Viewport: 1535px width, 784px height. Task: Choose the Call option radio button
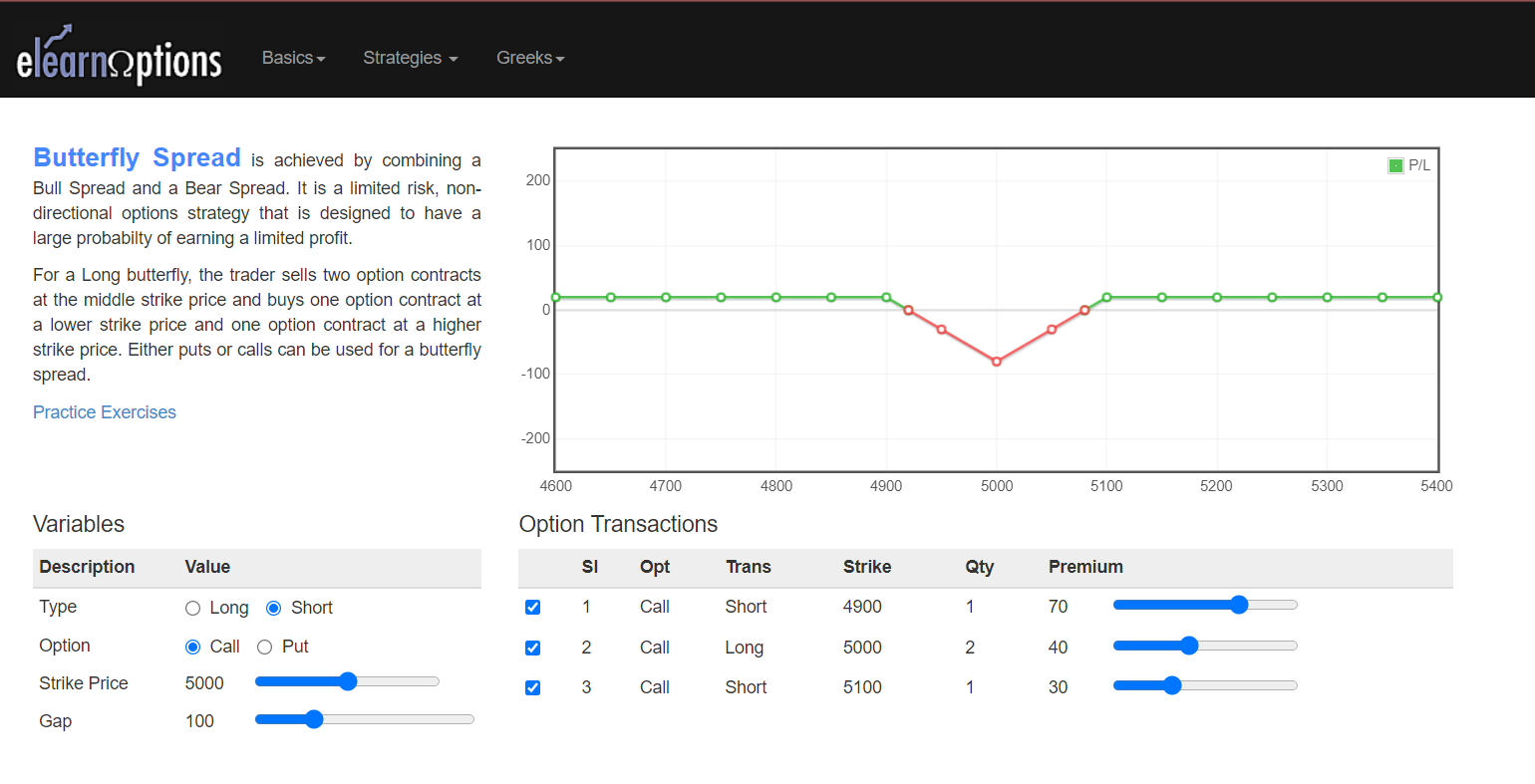pyautogui.click(x=193, y=648)
